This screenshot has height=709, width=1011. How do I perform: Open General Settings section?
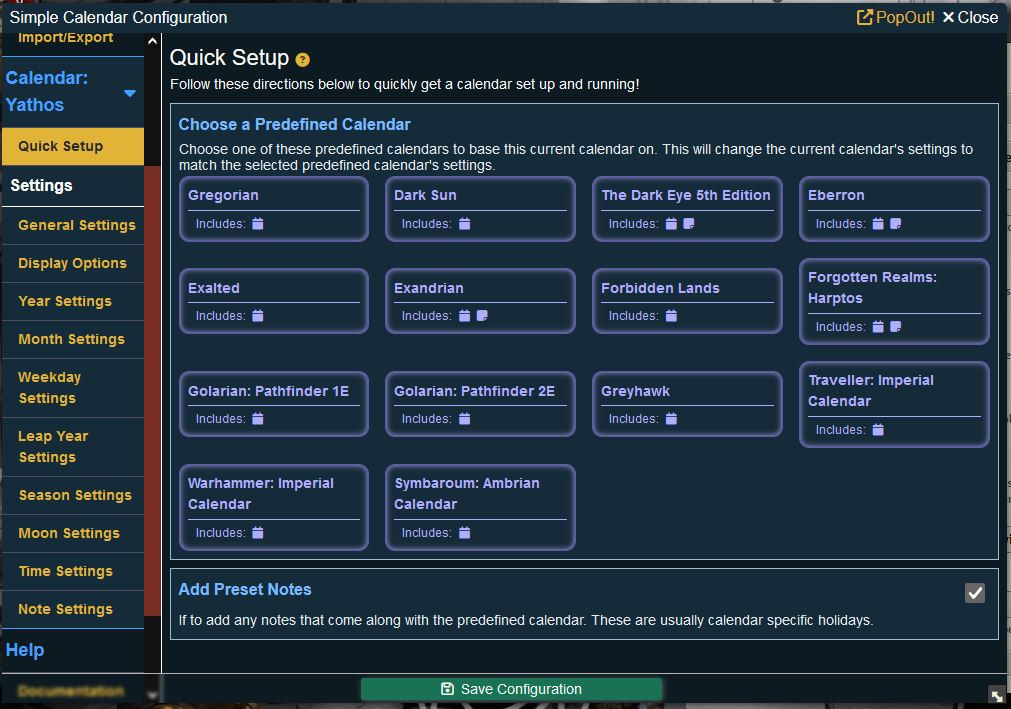(73, 225)
